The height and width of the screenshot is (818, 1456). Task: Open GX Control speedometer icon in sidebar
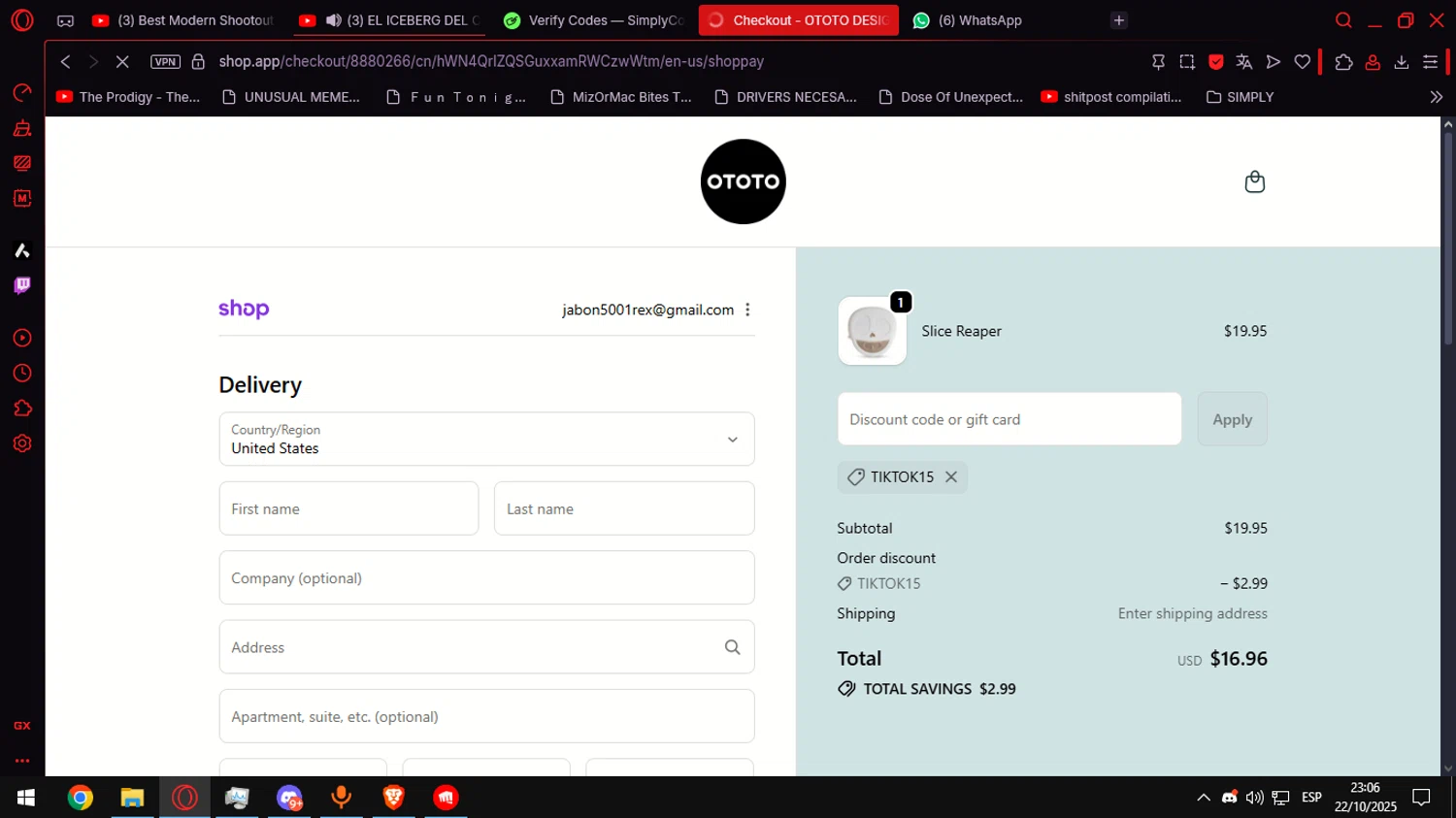pyautogui.click(x=21, y=93)
